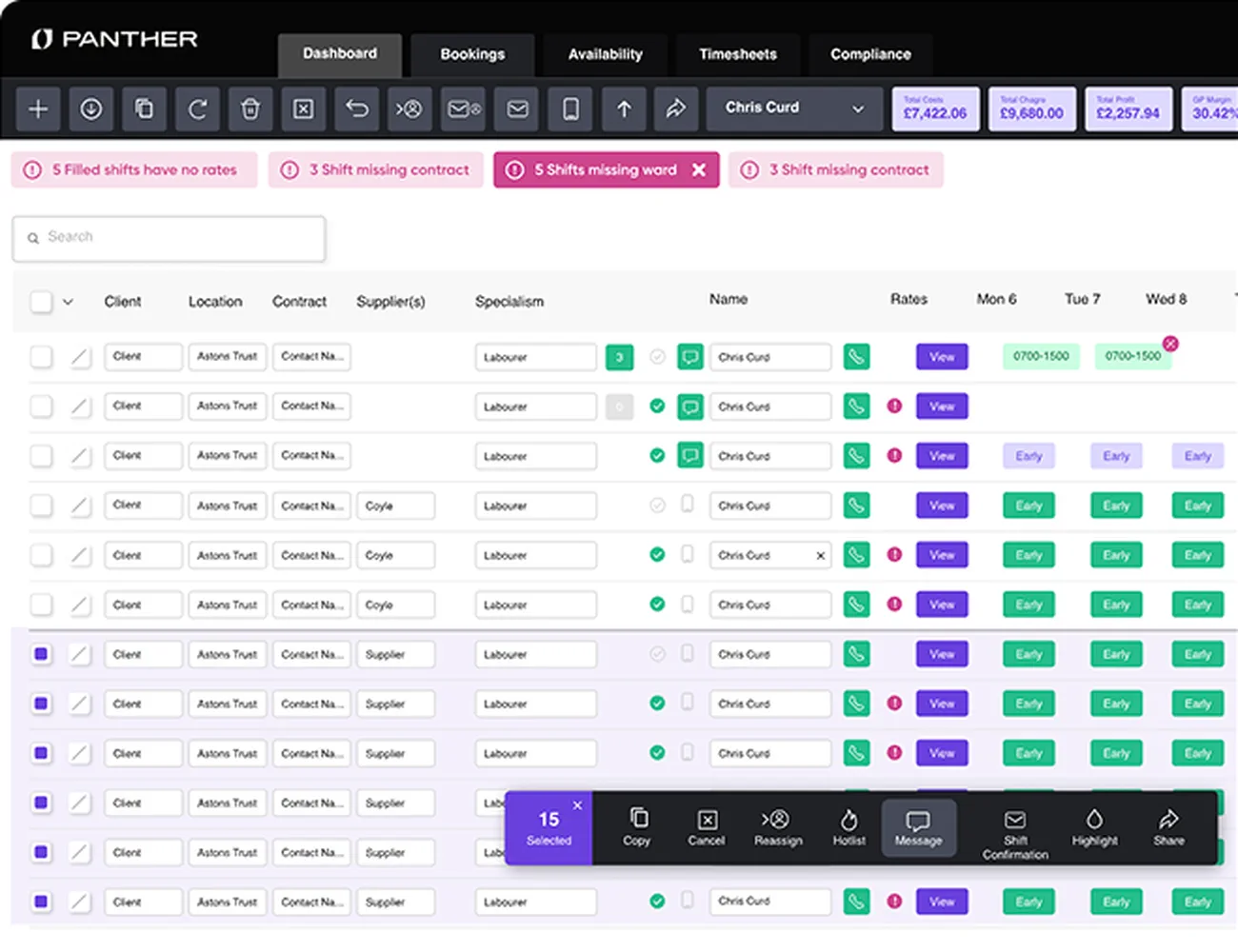
Task: Select the Compliance tab
Action: (x=870, y=54)
